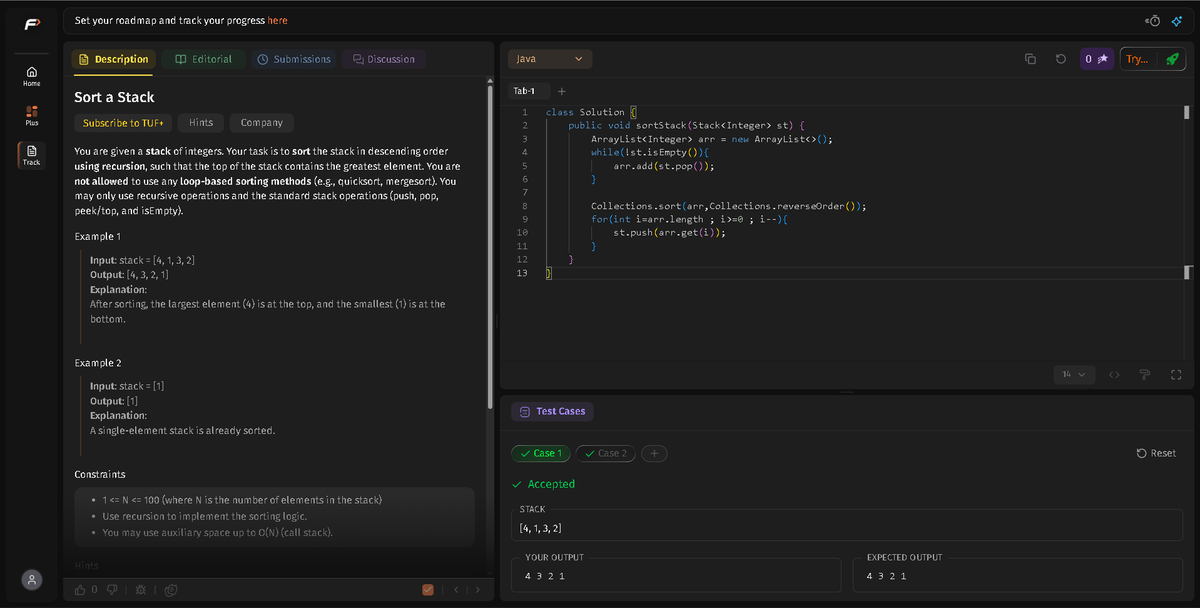Click the sticker icon next to bug icon

(171, 589)
